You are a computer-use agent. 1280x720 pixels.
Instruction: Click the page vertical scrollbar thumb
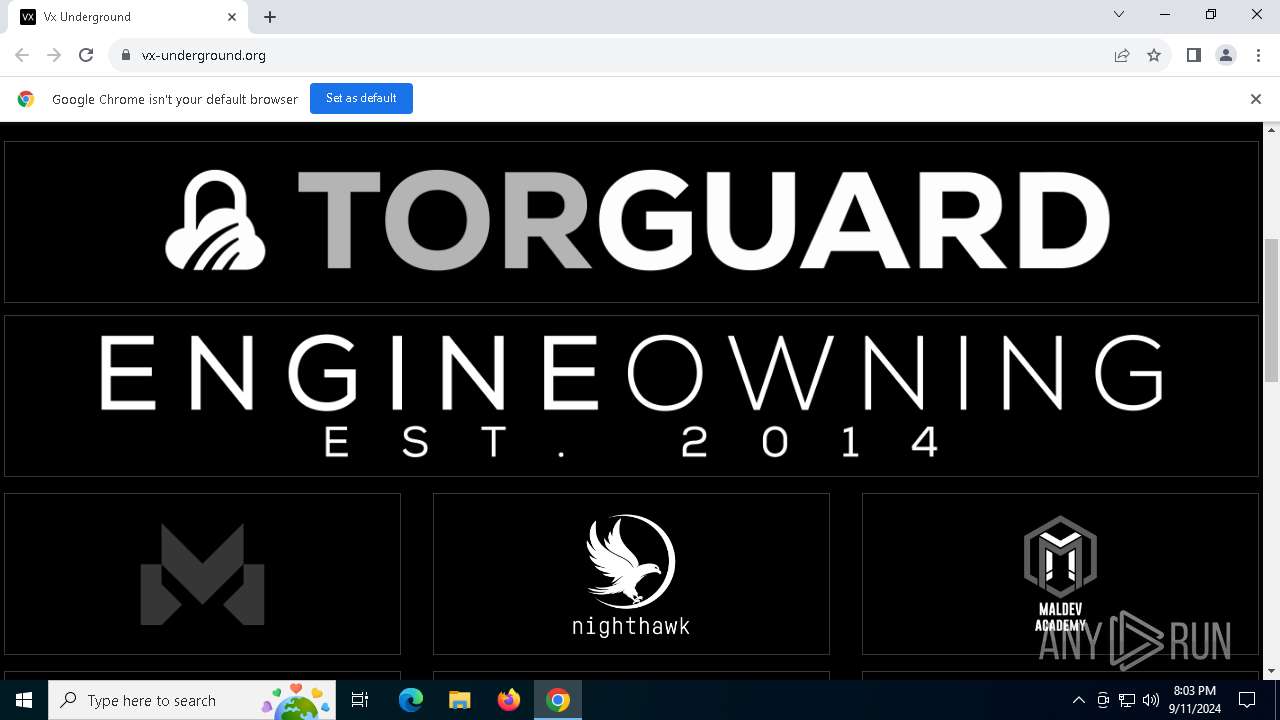click(1272, 310)
